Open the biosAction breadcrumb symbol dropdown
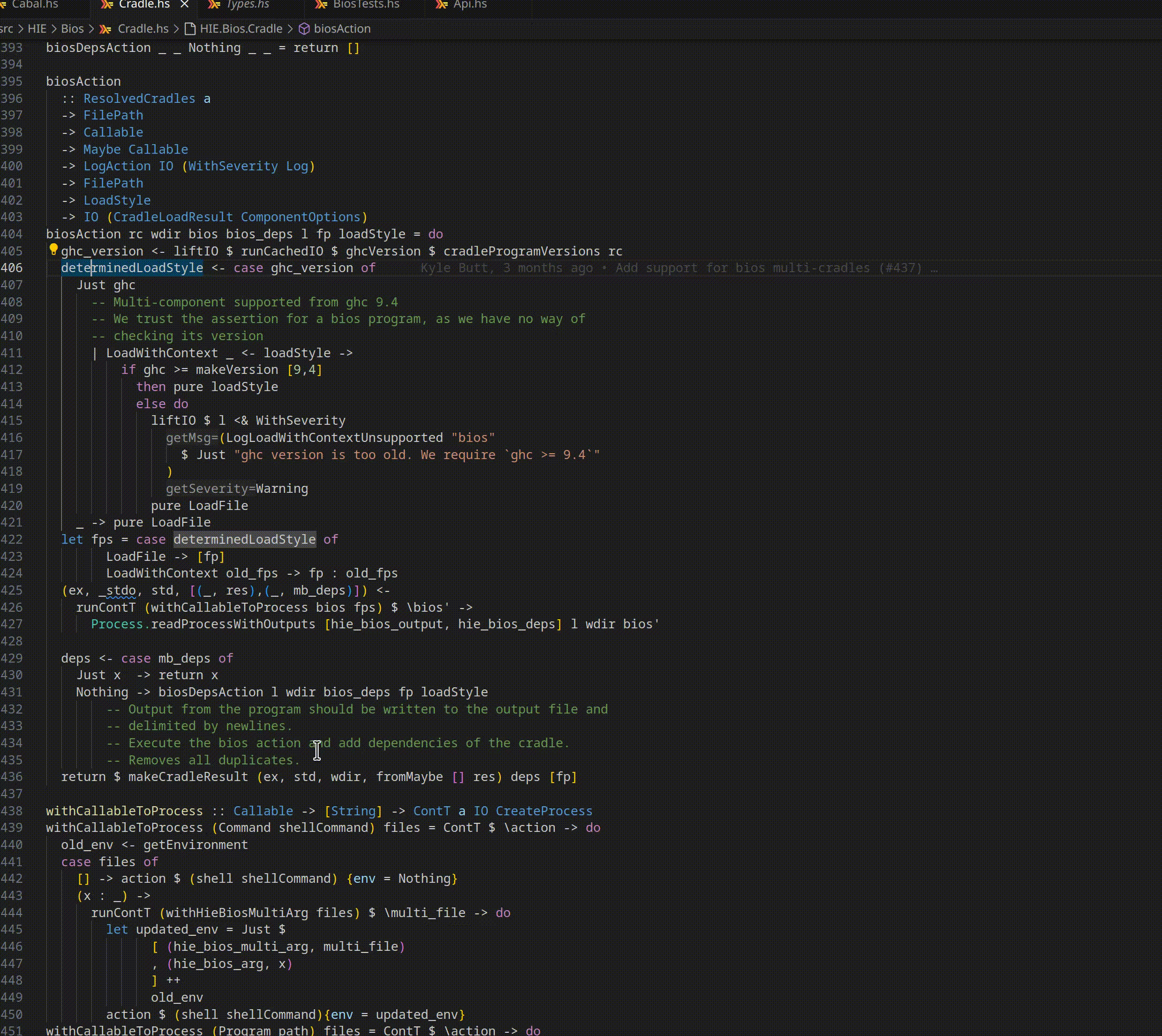Image resolution: width=1162 pixels, height=1036 pixels. 342,28
